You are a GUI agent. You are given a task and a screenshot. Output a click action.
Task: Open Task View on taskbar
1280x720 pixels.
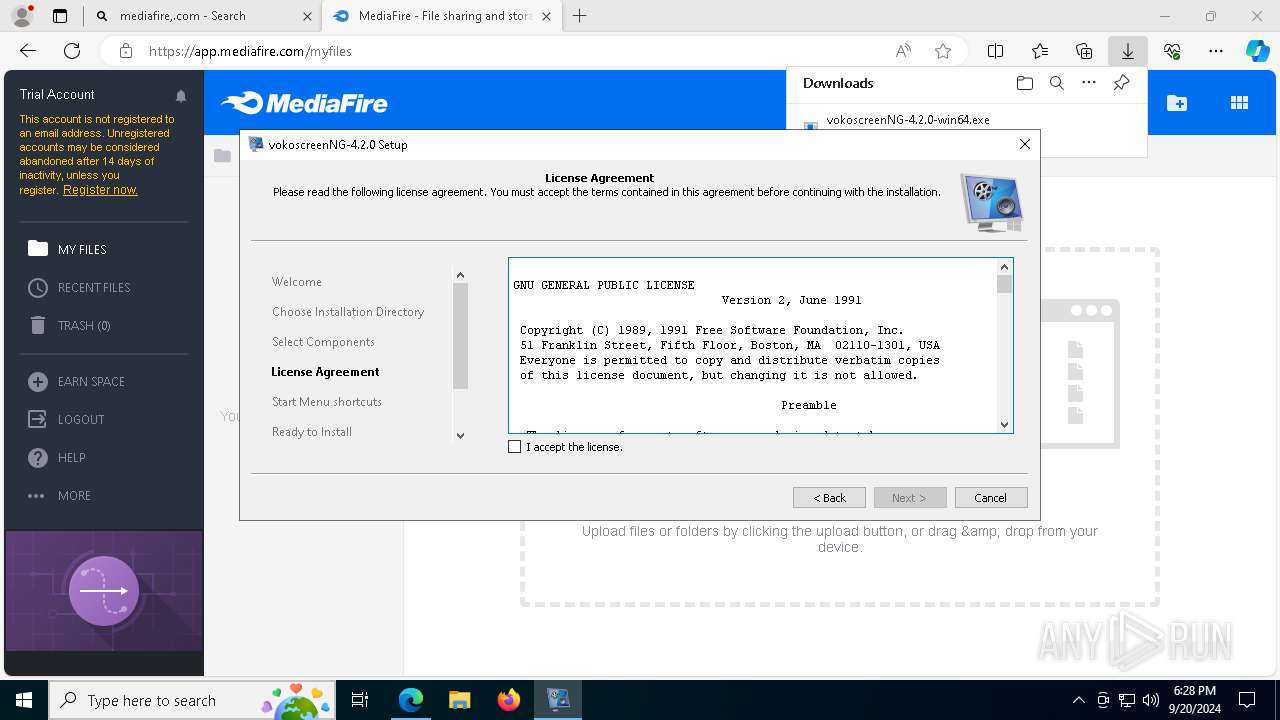pos(360,700)
